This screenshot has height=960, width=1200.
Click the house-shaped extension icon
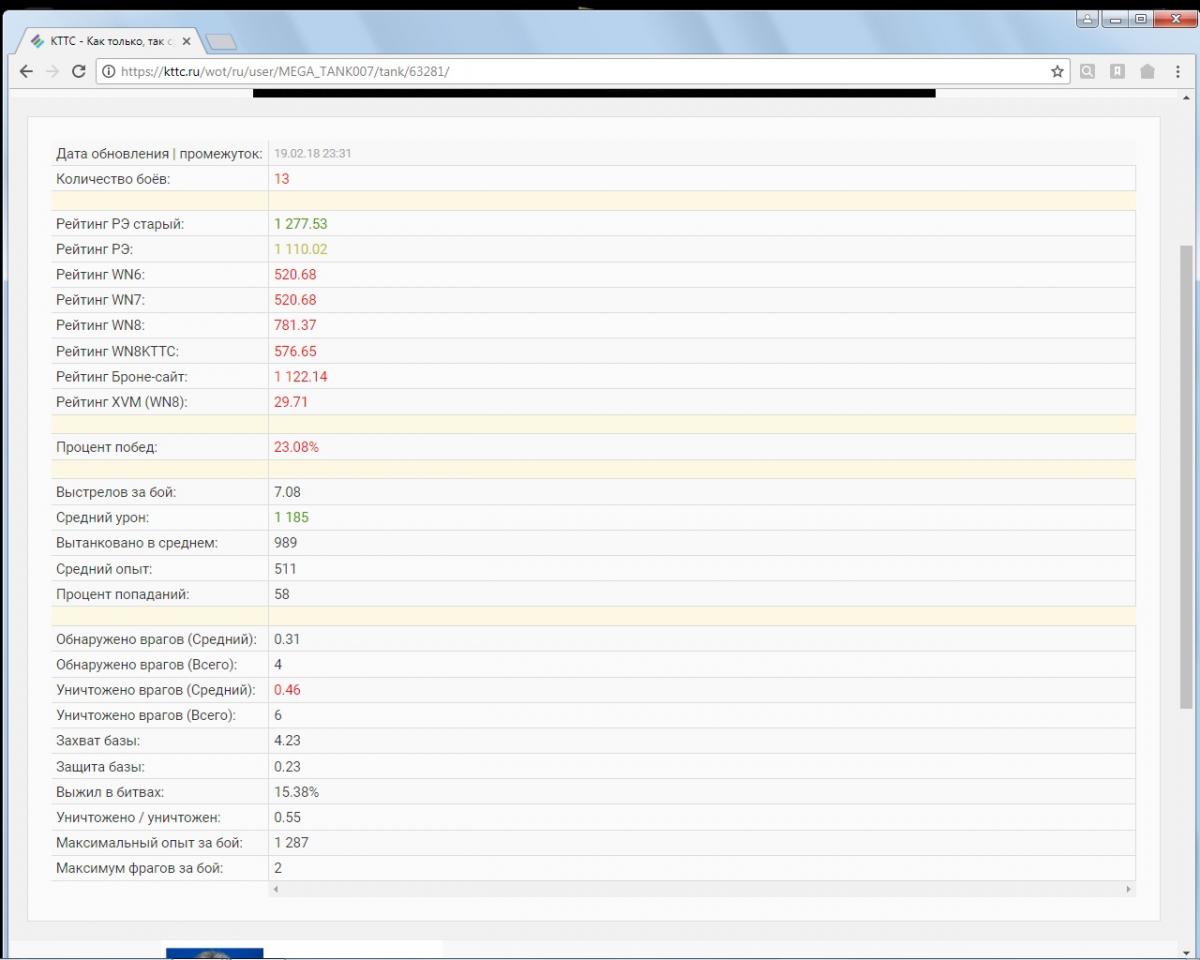[x=1147, y=71]
